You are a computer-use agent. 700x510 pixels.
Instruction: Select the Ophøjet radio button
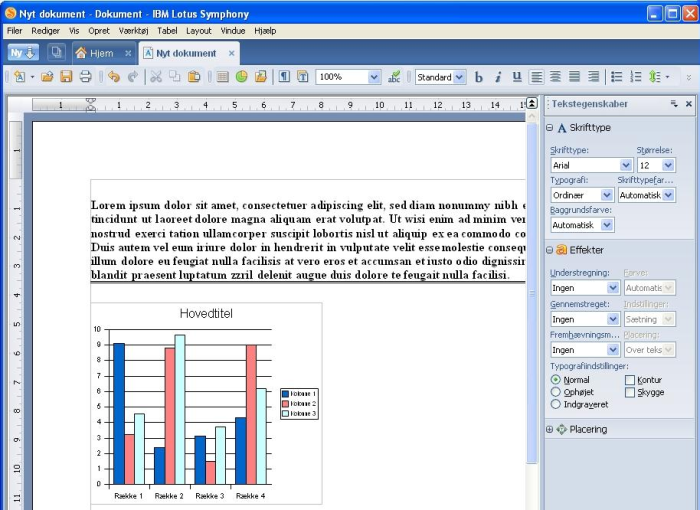tap(555, 392)
